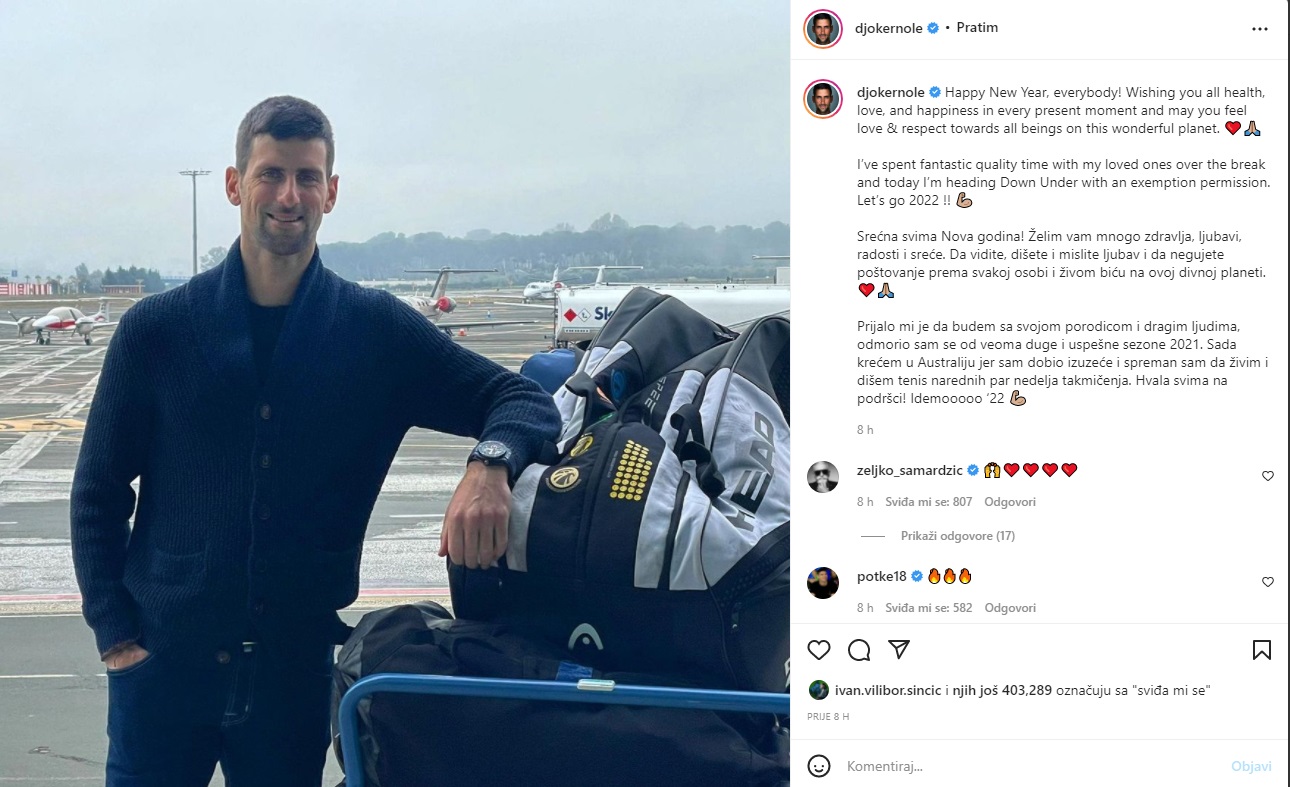Screen dimensions: 1290x787
Task: Open the emoji picker smiley icon
Action: tap(819, 766)
